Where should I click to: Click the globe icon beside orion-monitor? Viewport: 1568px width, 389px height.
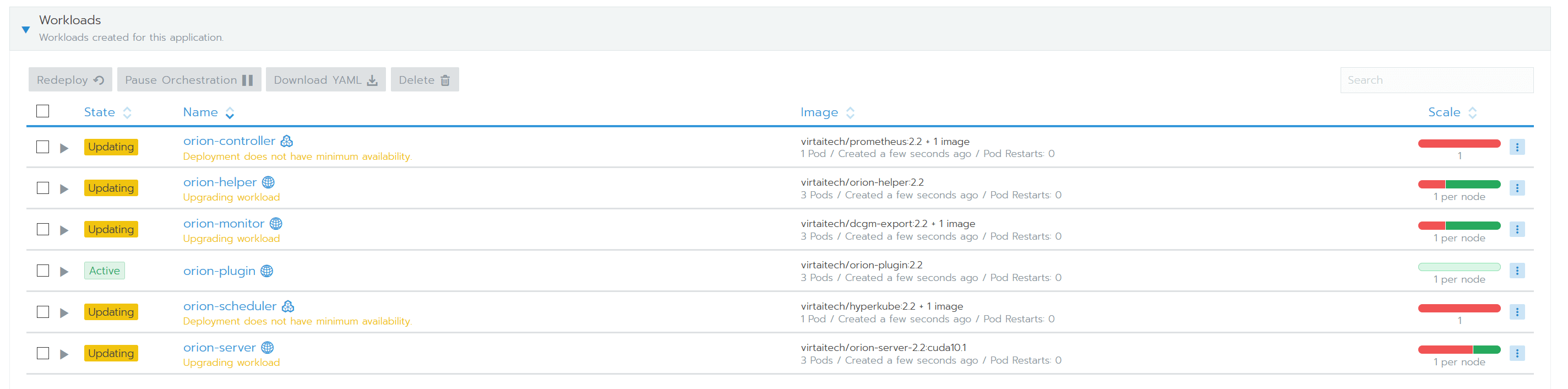pyautogui.click(x=276, y=223)
